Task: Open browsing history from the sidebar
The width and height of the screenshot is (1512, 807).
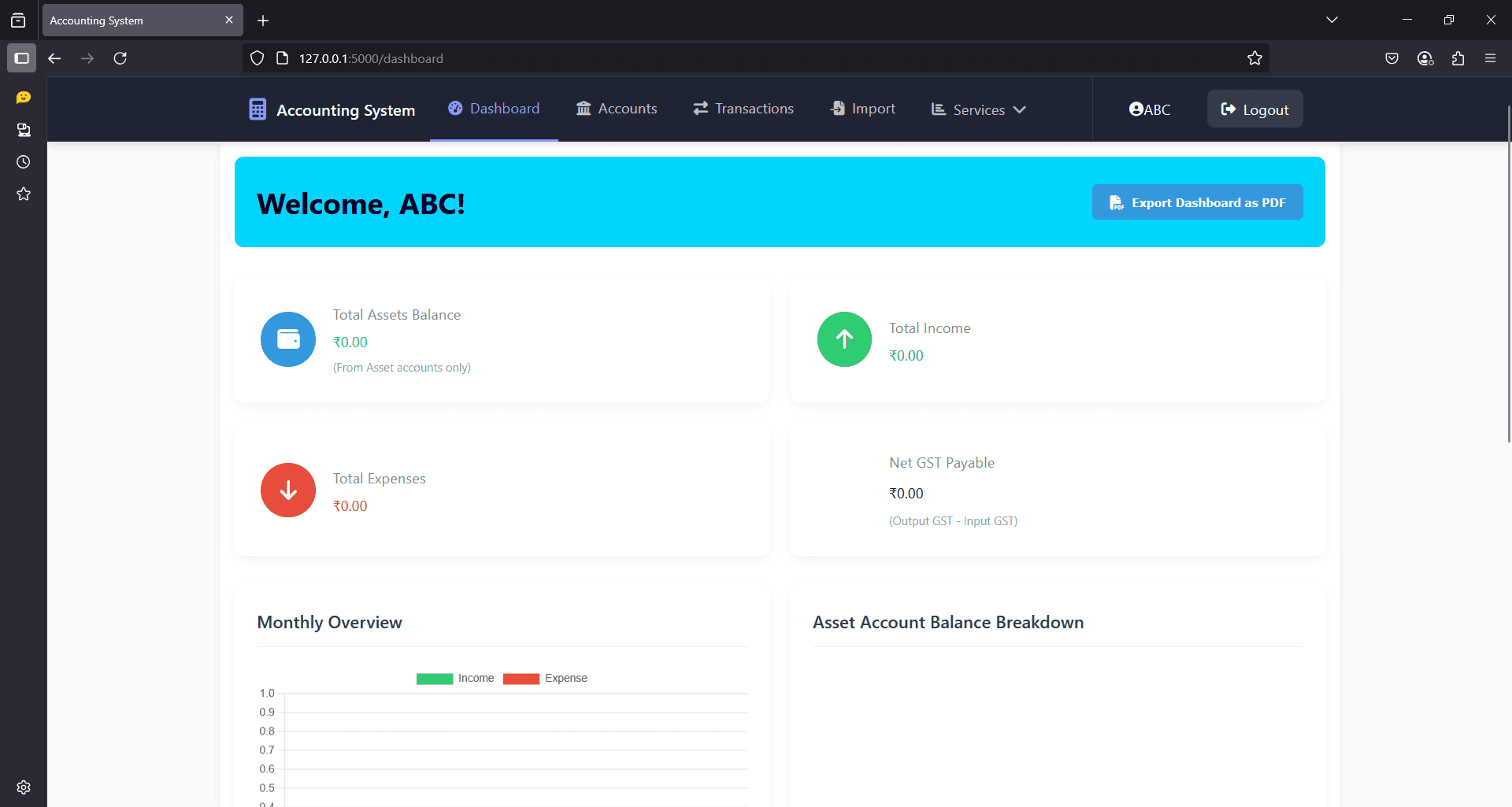Action: 23,161
